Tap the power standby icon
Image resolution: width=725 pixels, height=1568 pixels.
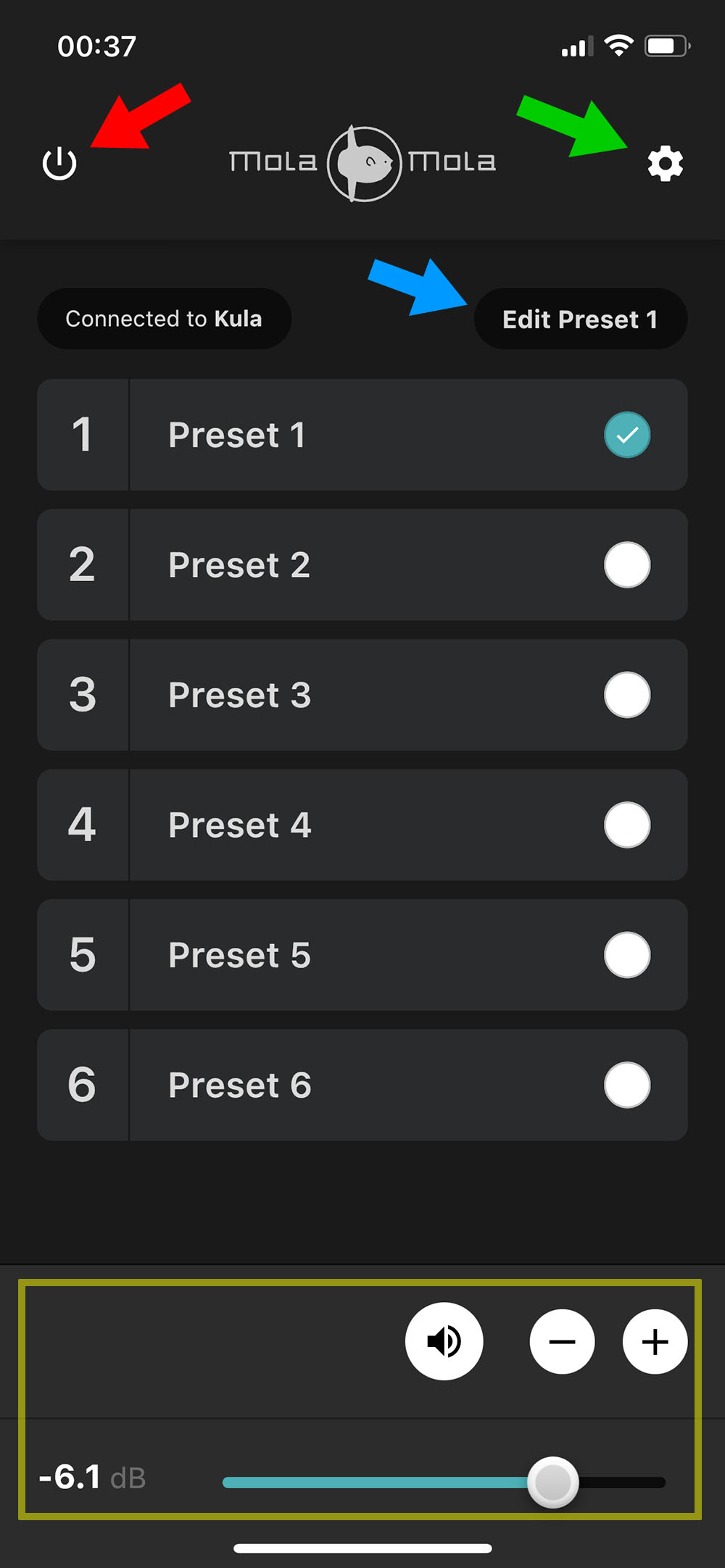coord(59,164)
